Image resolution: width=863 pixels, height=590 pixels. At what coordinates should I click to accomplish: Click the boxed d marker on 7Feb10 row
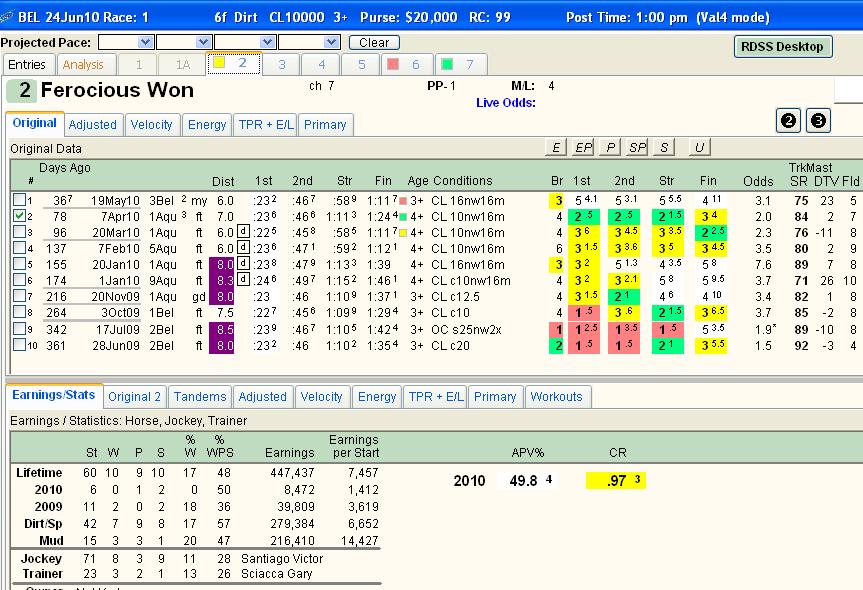243,247
